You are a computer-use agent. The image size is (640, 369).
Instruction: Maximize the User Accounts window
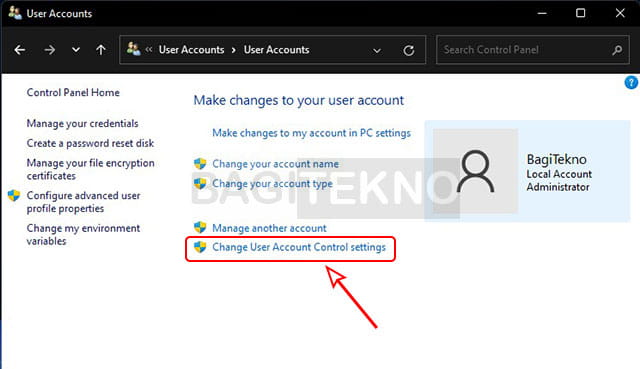(x=580, y=13)
